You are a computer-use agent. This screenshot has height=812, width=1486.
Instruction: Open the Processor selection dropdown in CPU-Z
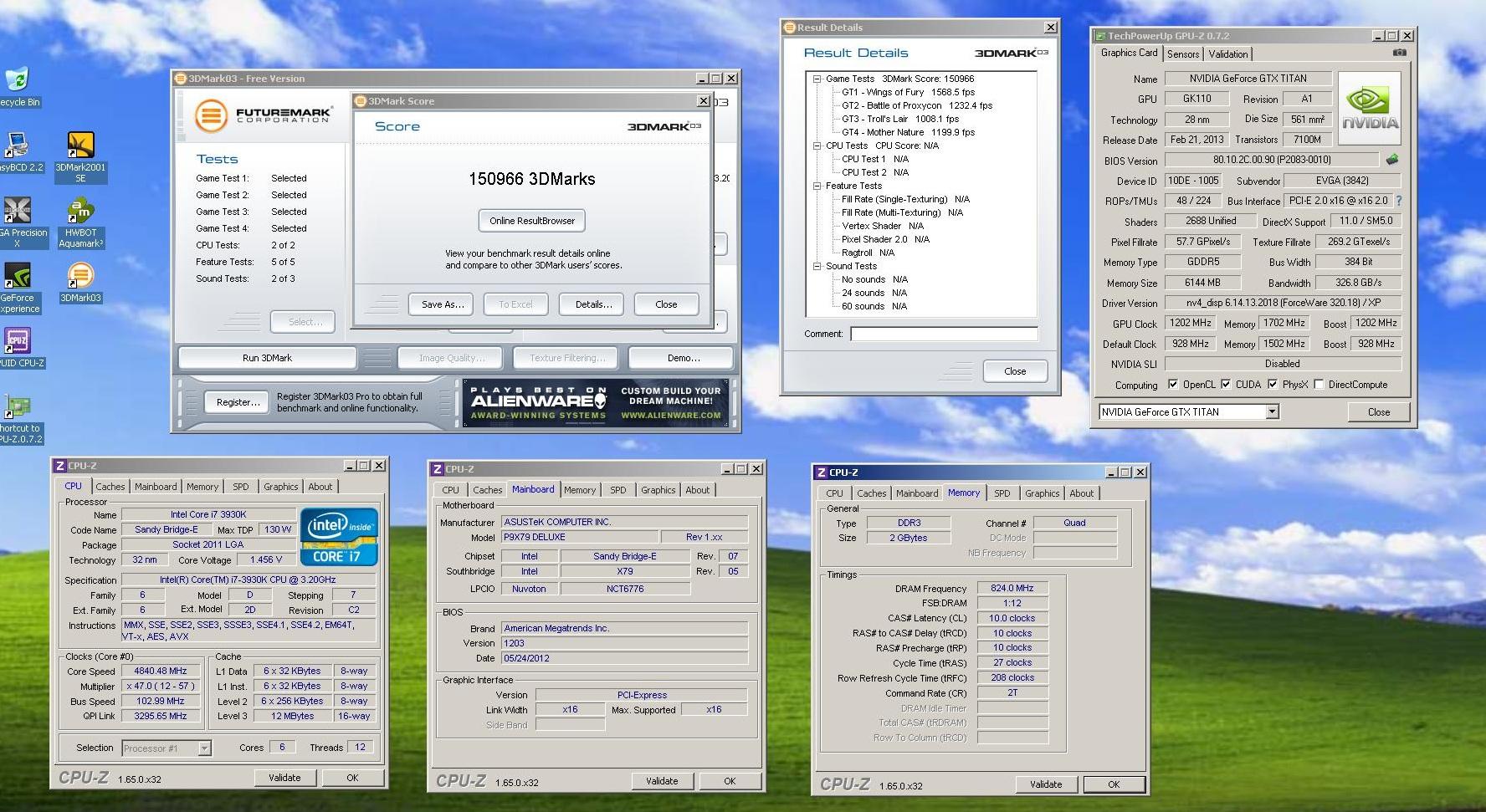[204, 748]
